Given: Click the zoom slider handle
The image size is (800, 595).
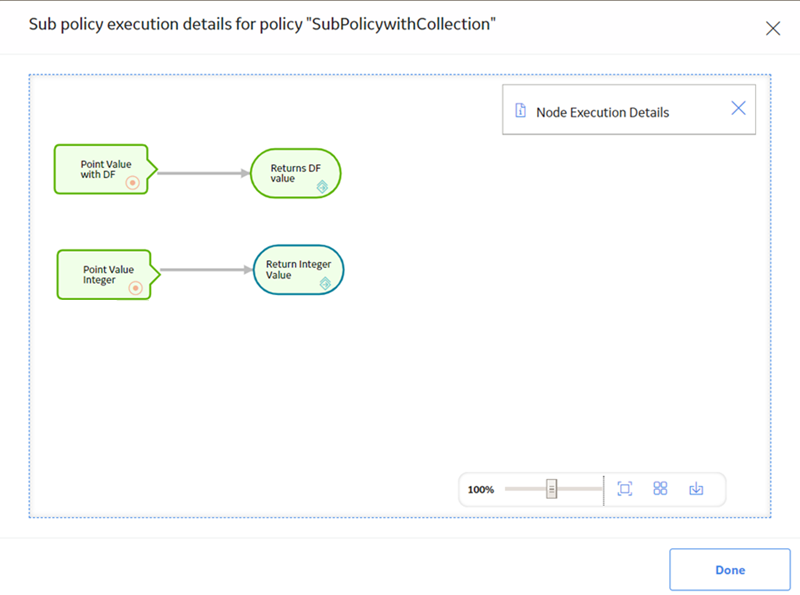Looking at the screenshot, I should (x=552, y=489).
